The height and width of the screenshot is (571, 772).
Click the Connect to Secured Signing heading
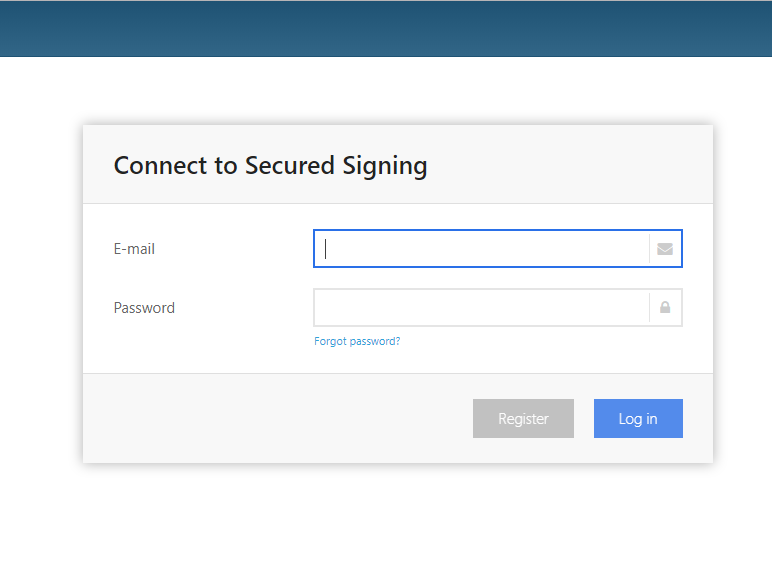tap(270, 165)
